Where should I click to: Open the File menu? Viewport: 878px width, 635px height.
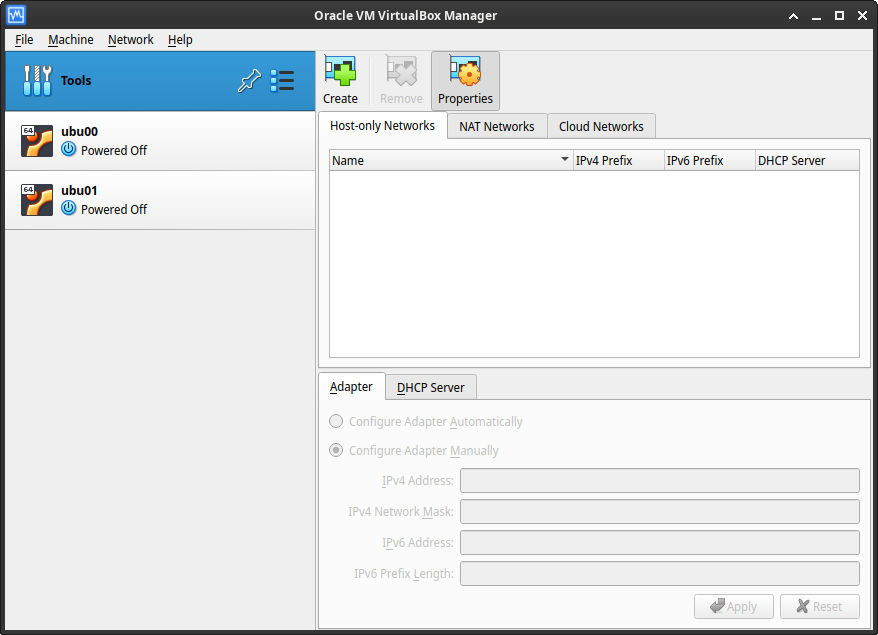(x=23, y=40)
